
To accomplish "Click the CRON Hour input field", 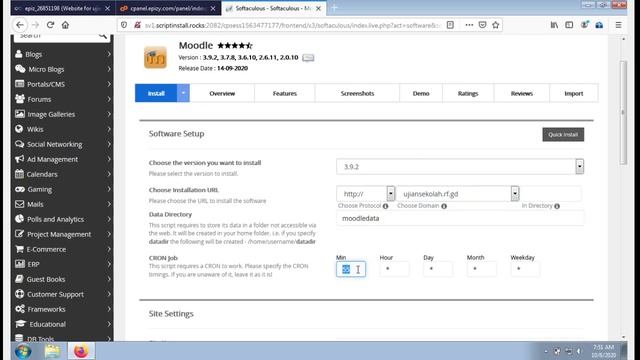I will [394, 269].
